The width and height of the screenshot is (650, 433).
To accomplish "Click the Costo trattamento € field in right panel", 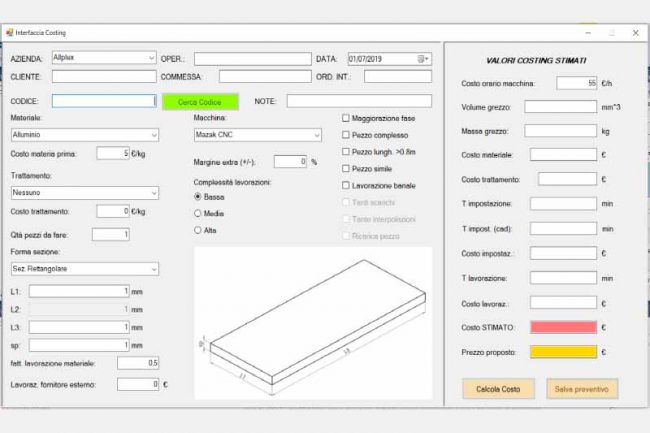I will coord(568,179).
